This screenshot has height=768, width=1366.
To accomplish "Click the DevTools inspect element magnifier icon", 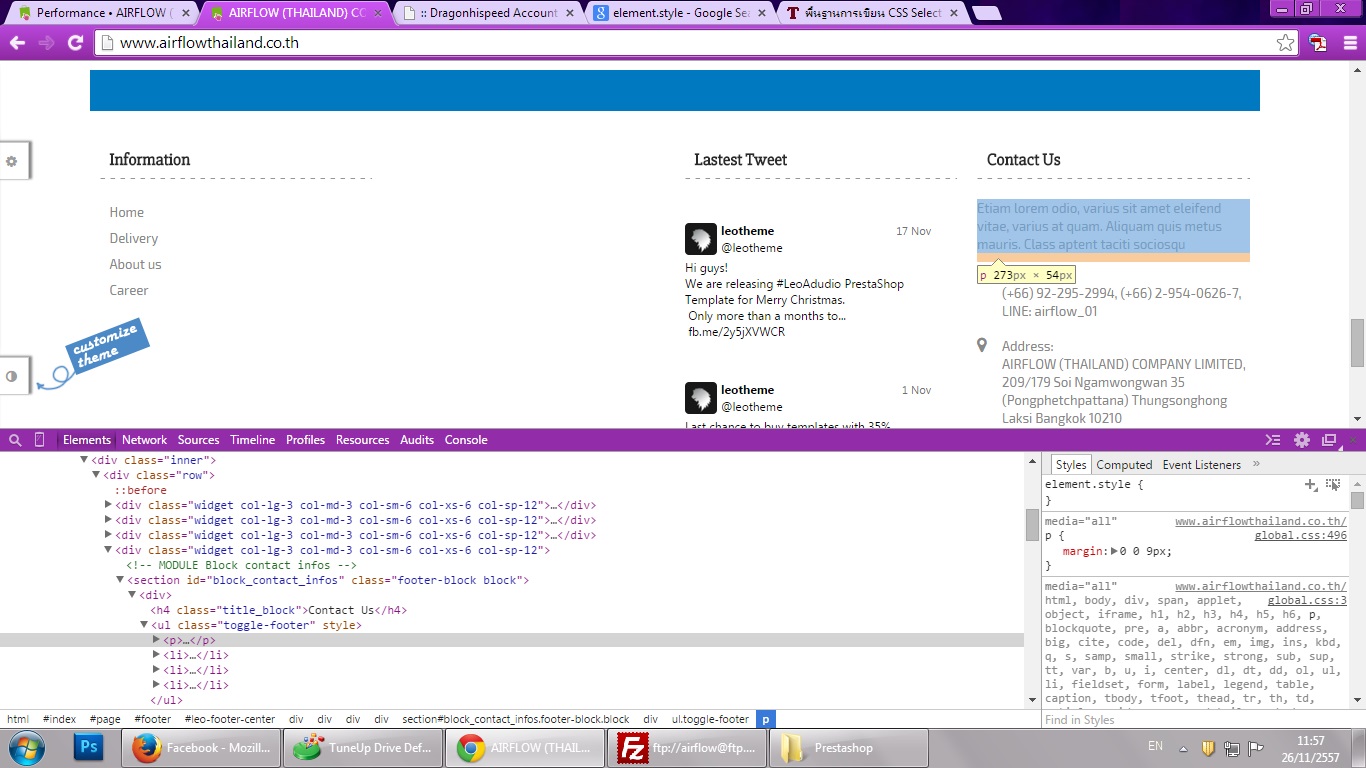I will (x=15, y=440).
